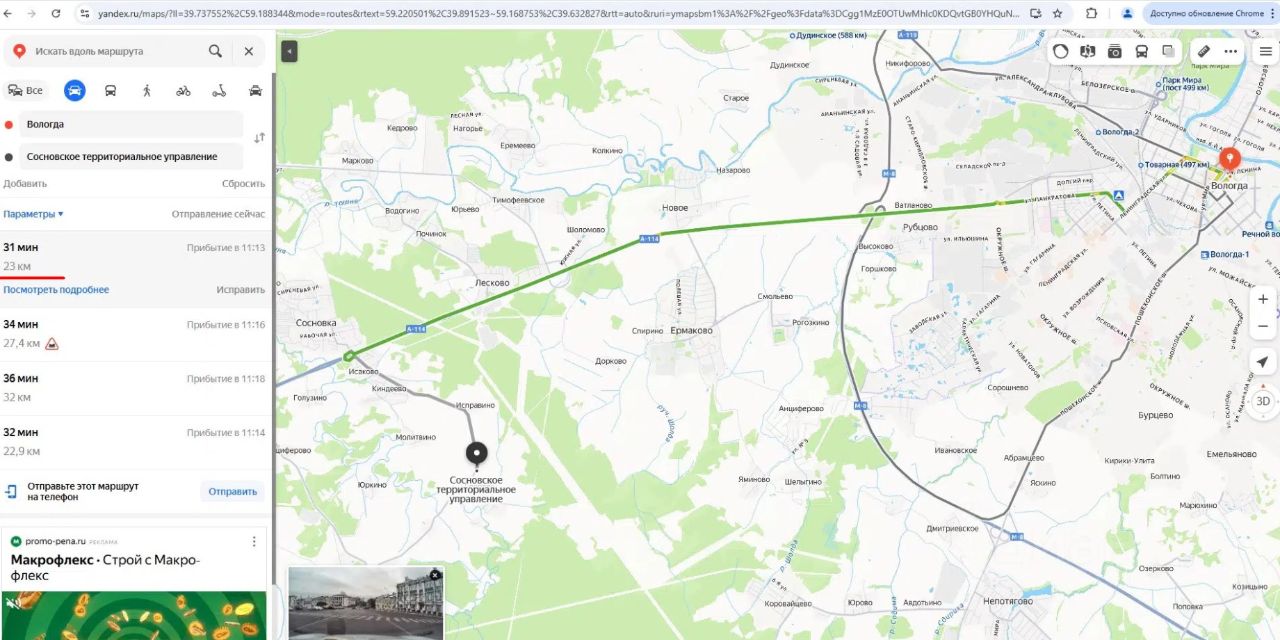Choose the scooter route mode
This screenshot has width=1280, height=640.
point(219,90)
